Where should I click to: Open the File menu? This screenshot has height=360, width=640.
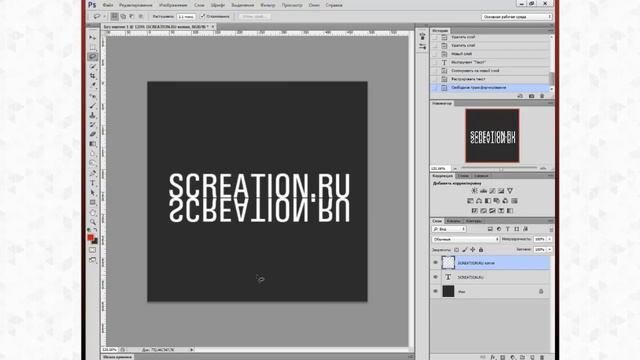point(108,5)
